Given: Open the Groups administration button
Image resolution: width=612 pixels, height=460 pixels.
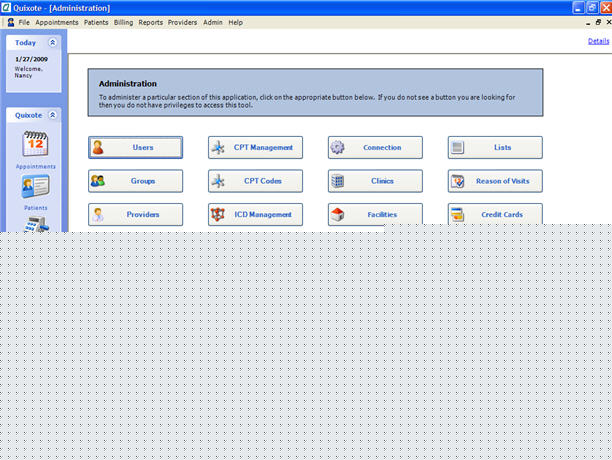Looking at the screenshot, I should click(135, 181).
